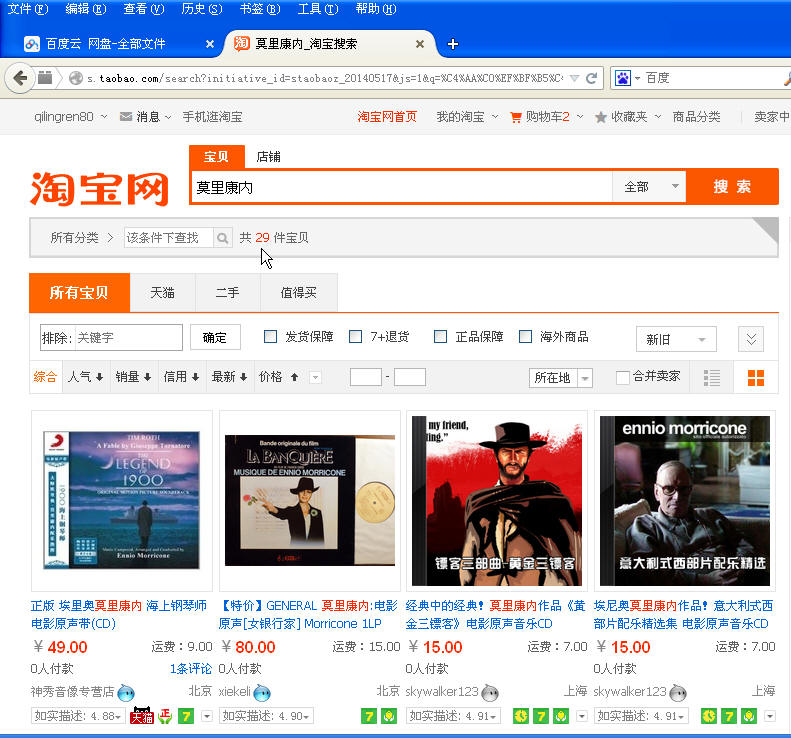The width and height of the screenshot is (791, 738).
Task: Click the bookmarks folder icon beside back button
Action: [x=45, y=78]
